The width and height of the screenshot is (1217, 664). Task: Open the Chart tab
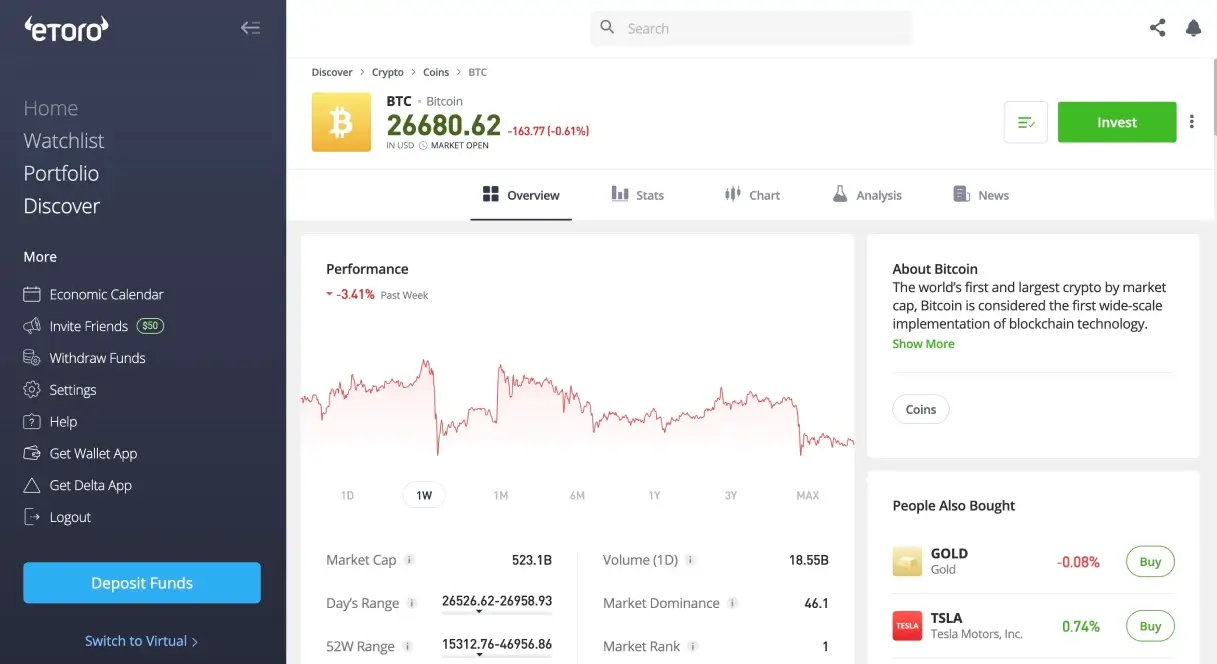point(752,195)
